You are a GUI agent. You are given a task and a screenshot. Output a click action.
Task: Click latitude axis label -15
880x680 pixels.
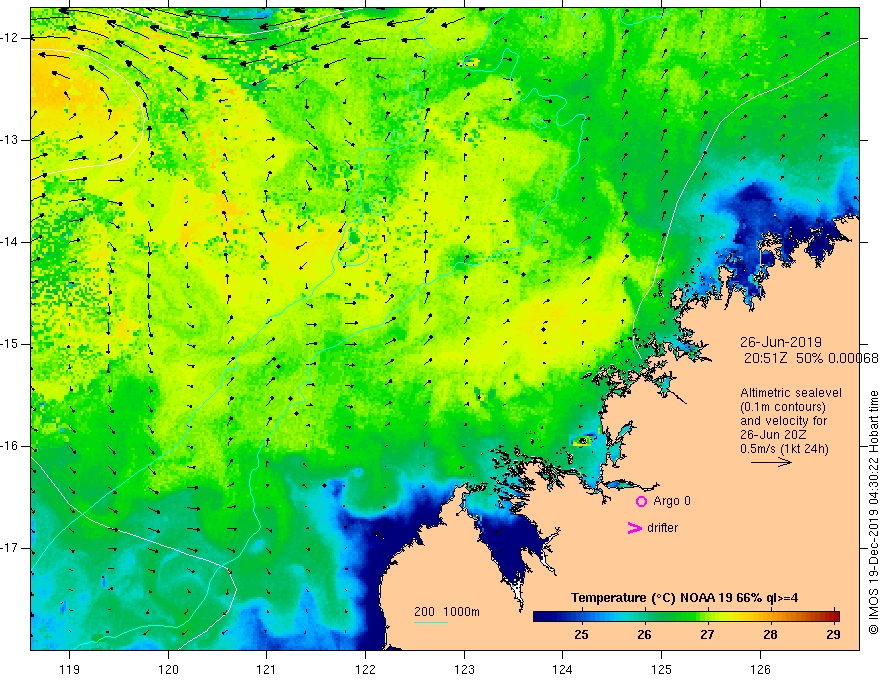point(11,344)
